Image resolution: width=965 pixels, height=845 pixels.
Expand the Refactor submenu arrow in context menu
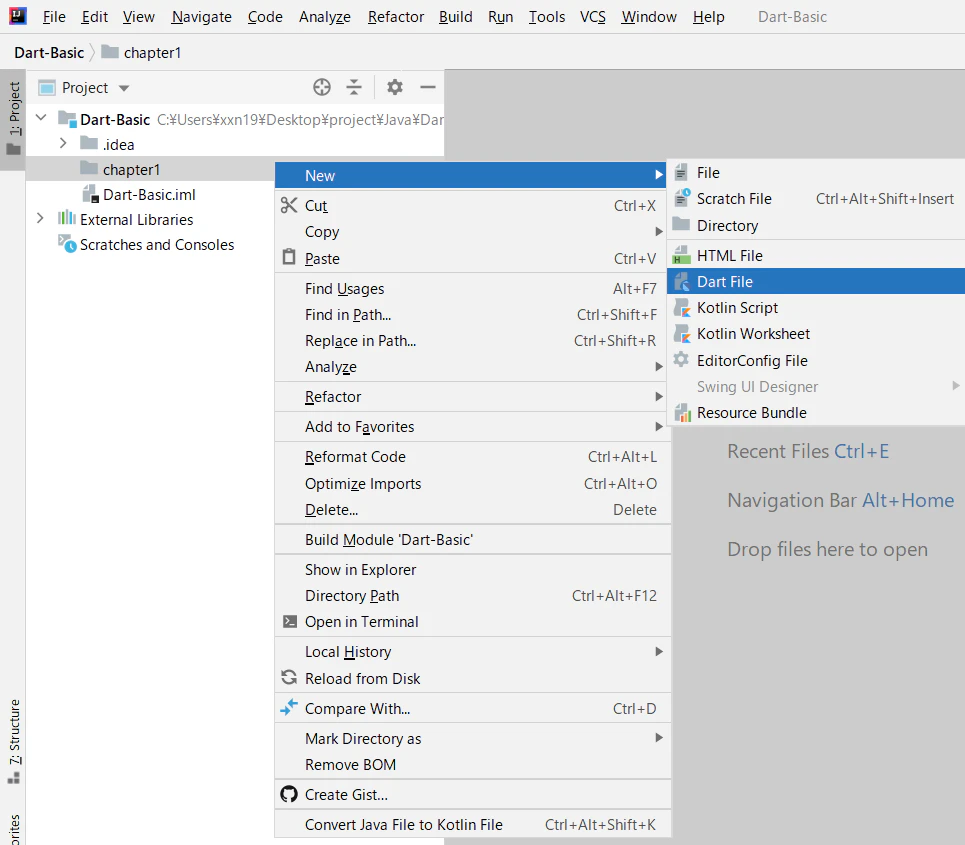[659, 396]
